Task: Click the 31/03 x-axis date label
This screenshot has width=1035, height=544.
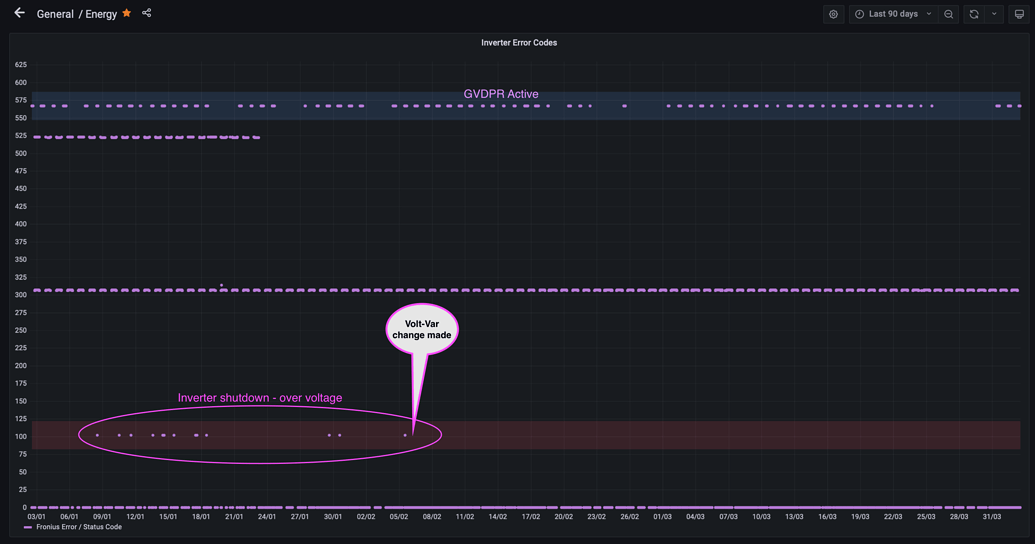Action: click(991, 517)
